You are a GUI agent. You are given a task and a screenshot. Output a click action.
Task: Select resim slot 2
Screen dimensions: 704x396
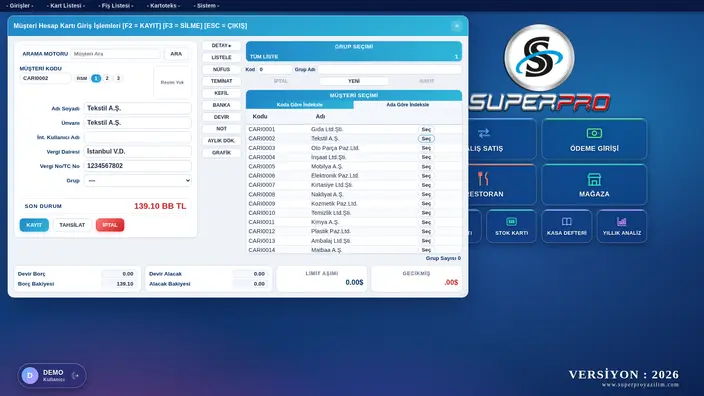tap(107, 78)
